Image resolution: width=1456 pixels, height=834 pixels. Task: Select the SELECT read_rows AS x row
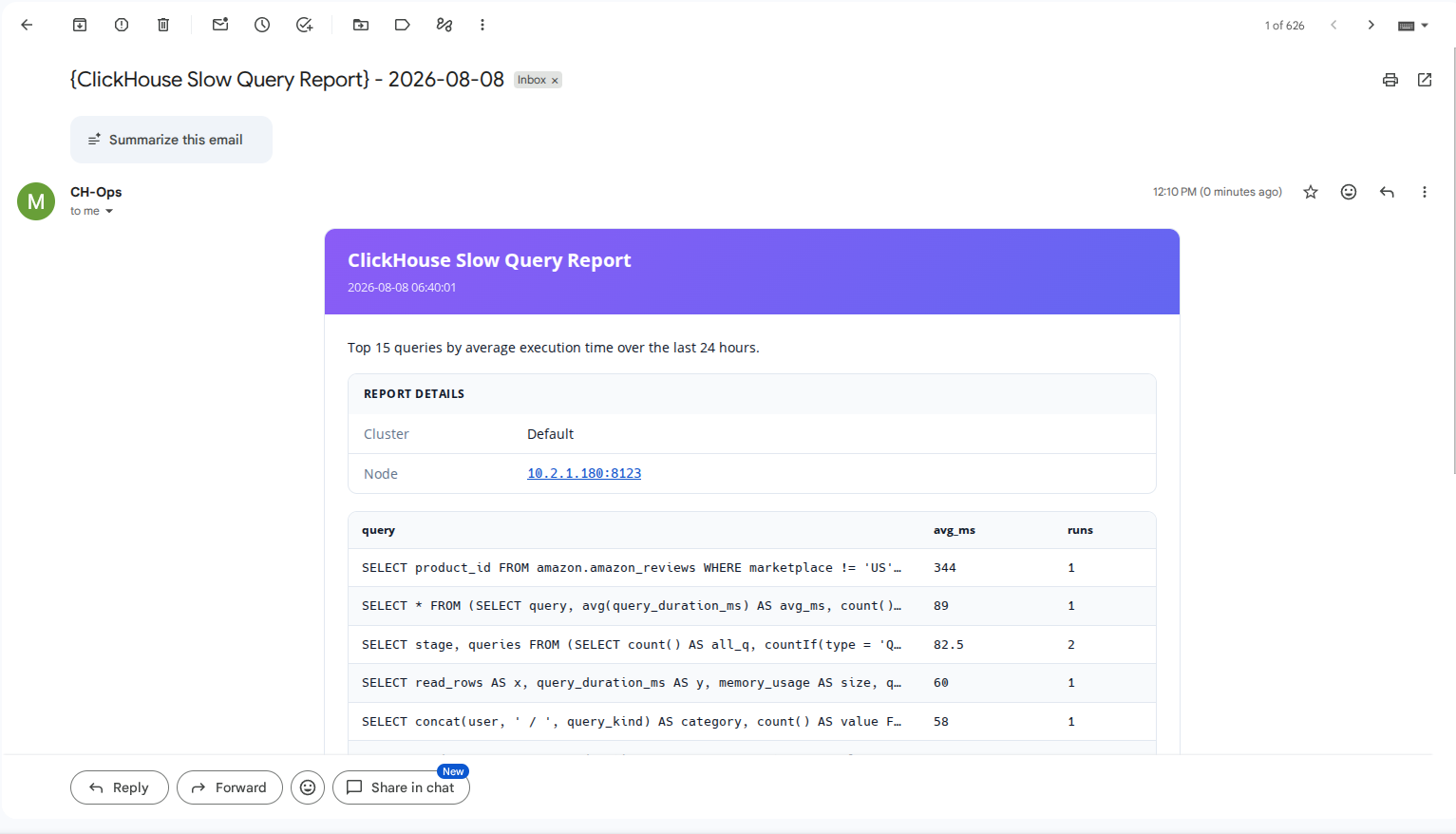coord(752,683)
